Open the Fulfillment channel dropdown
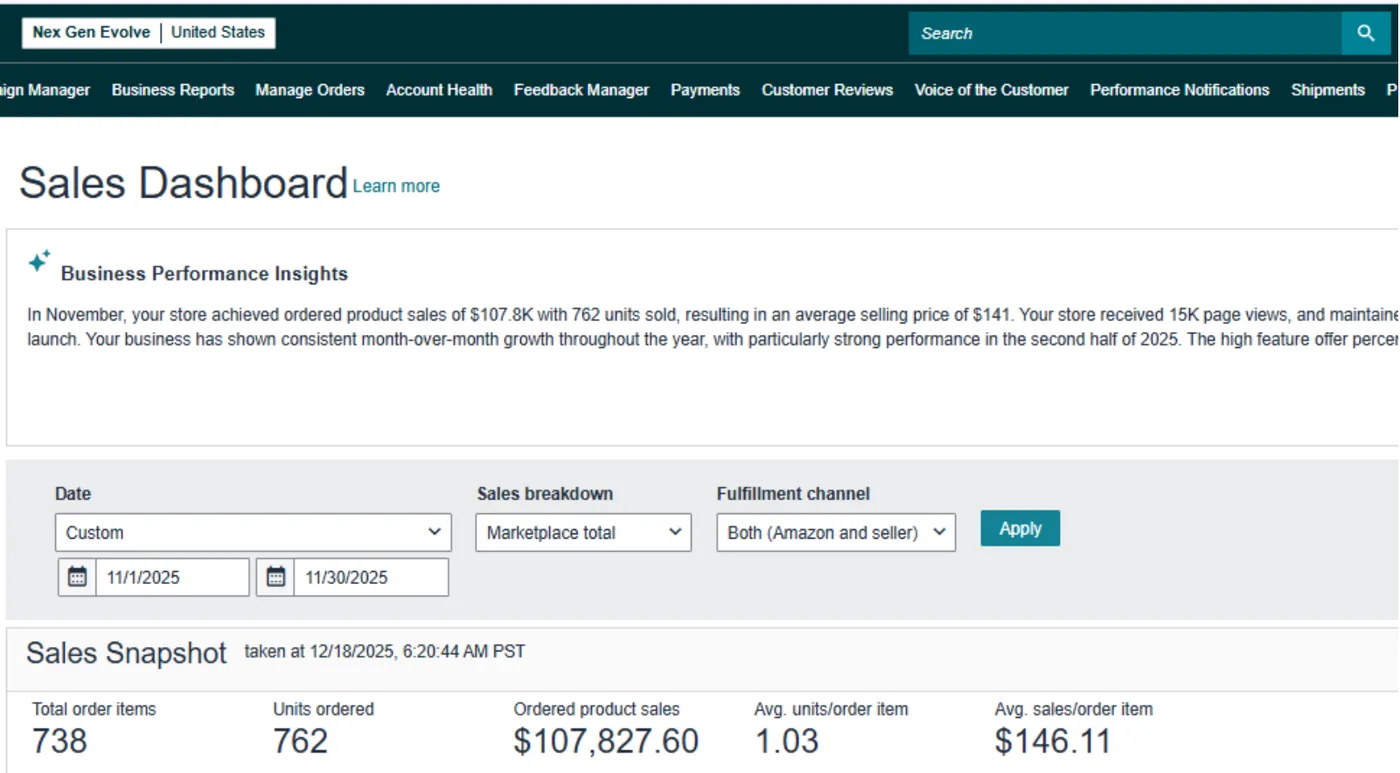This screenshot has height=773, width=1400. click(836, 532)
